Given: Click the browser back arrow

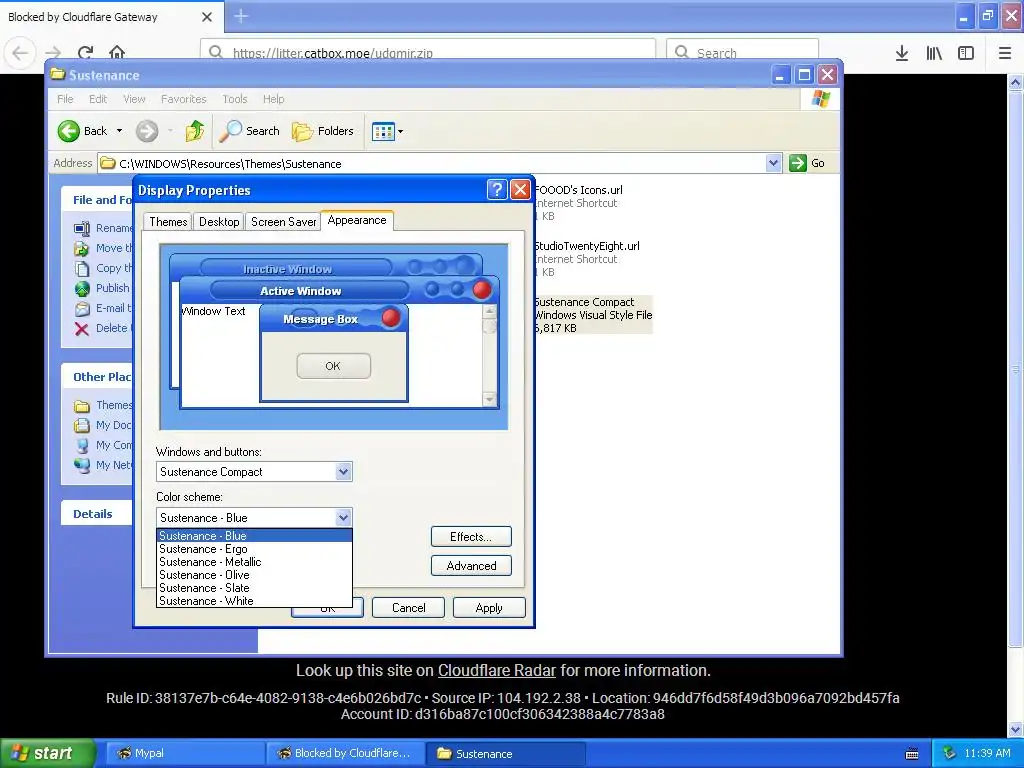Looking at the screenshot, I should click(20, 52).
